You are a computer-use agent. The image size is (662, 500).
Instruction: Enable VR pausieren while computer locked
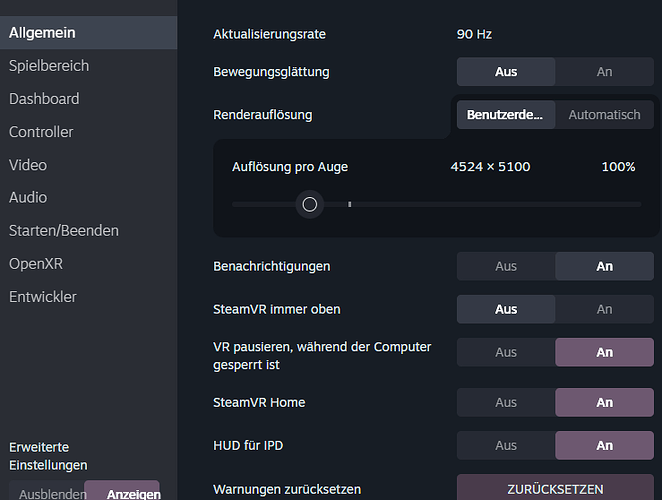coord(605,352)
